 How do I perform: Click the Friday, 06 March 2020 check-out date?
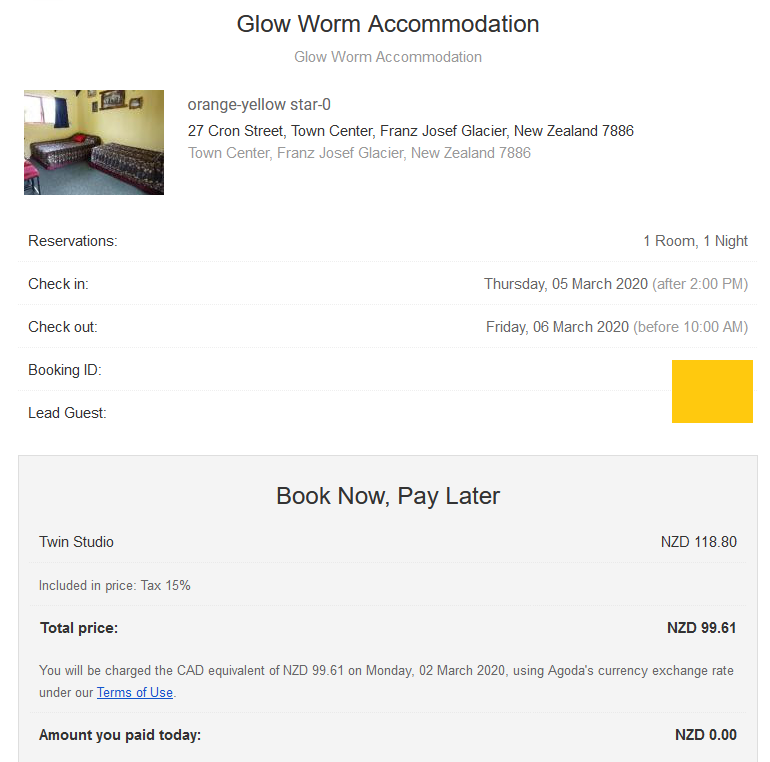(557, 327)
